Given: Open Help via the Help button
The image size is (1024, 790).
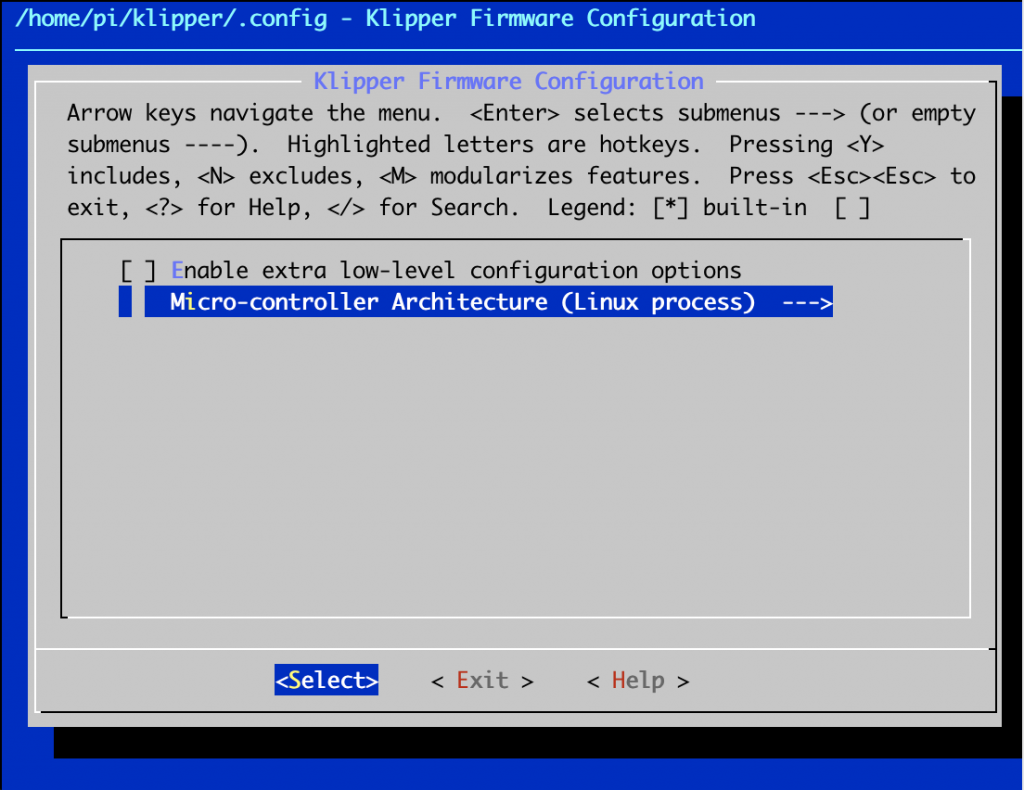Looking at the screenshot, I should (x=638, y=680).
